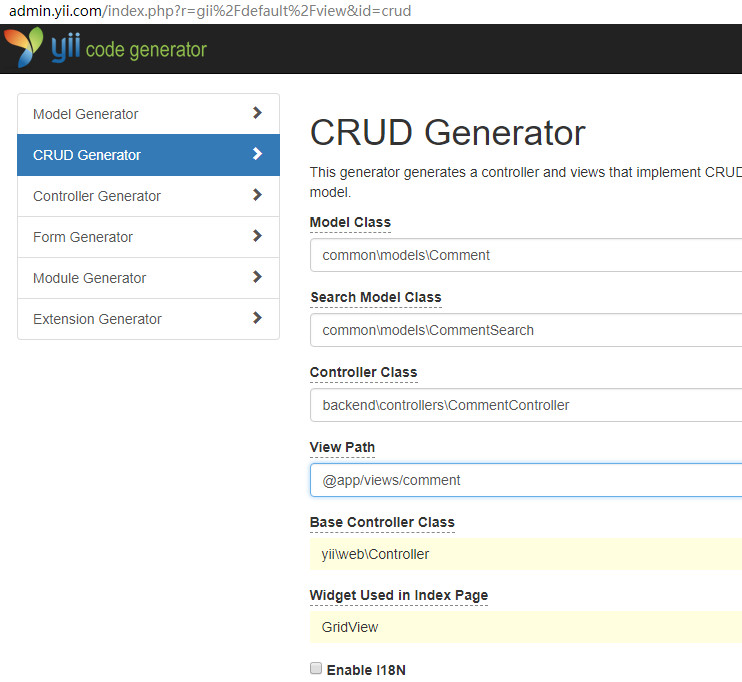742x682 pixels.
Task: Click the Form Generator chevron arrow
Action: 257,236
